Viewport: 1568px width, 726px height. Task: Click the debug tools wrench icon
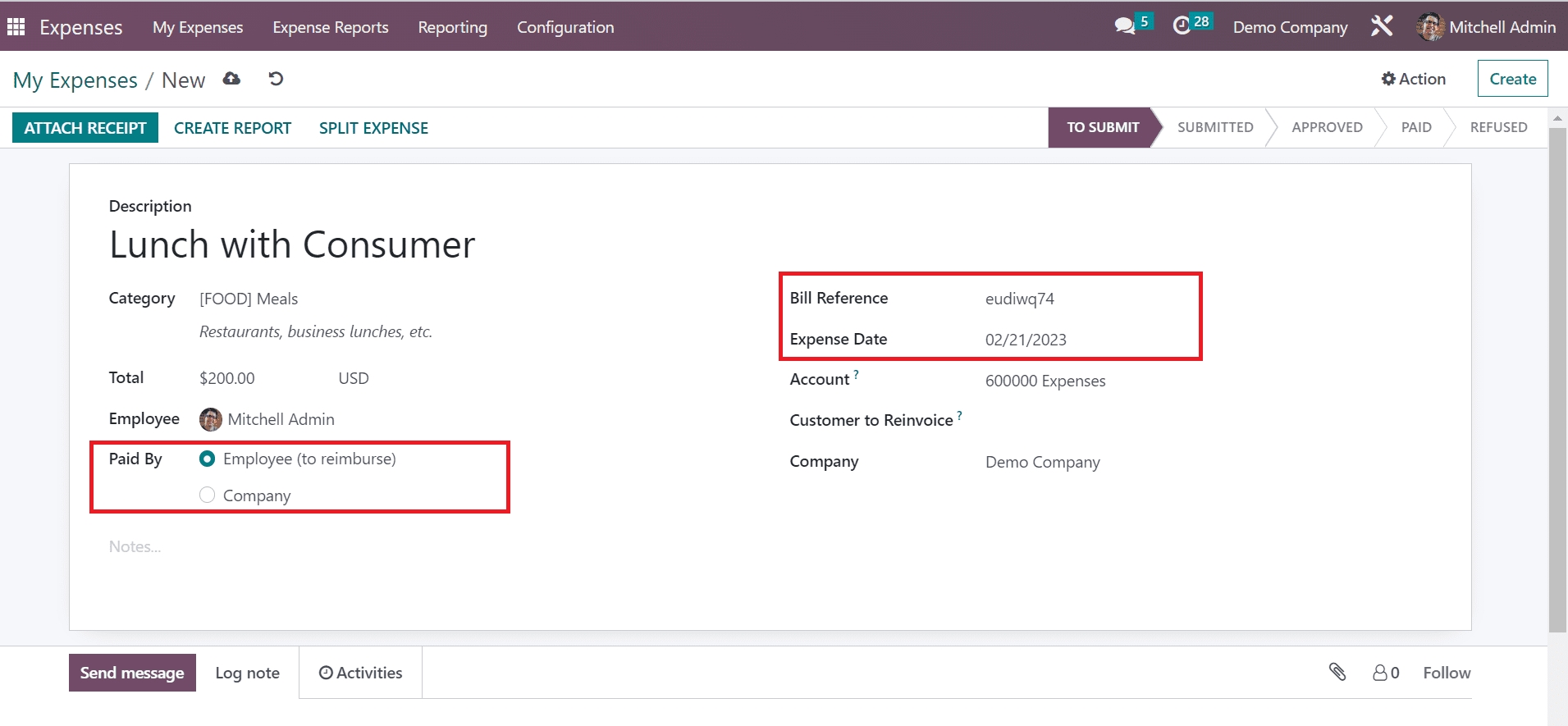point(1382,26)
